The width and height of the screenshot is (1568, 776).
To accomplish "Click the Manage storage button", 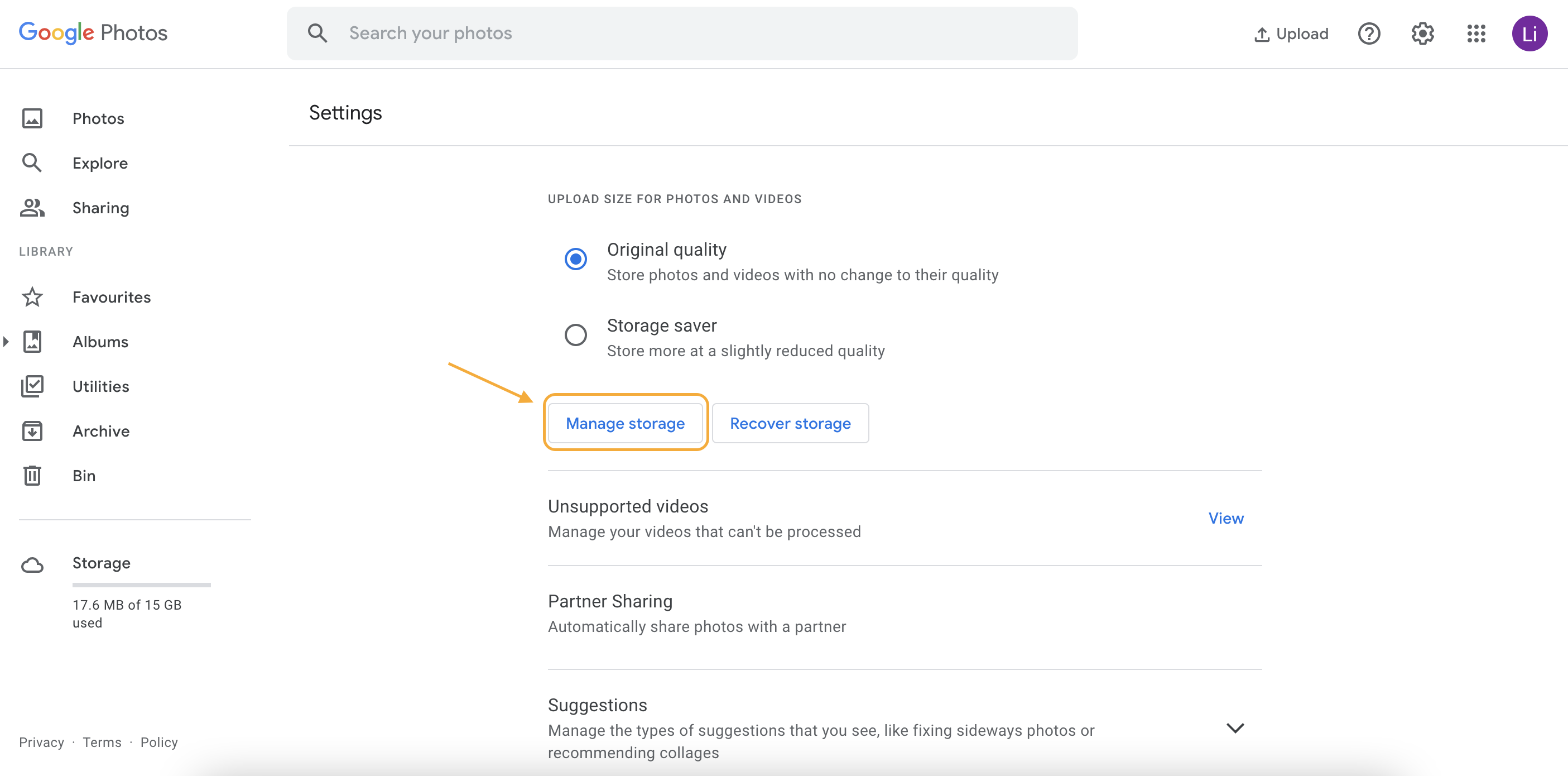I will pyautogui.click(x=625, y=423).
